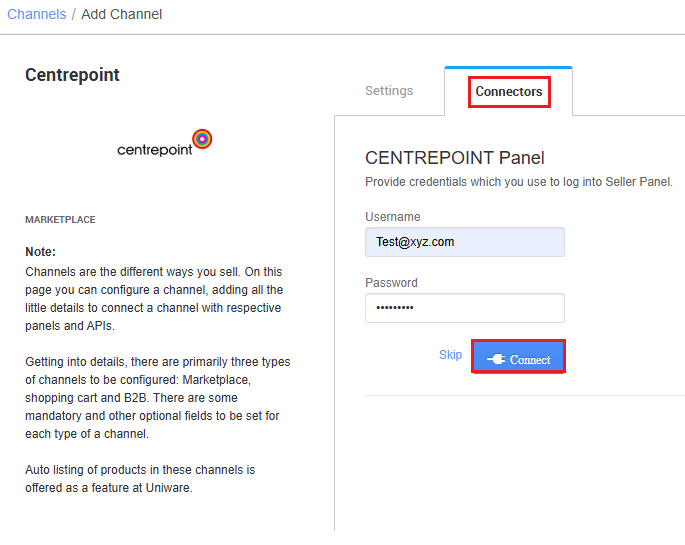Viewport: 685px width, 545px height.
Task: Click the Username label
Action: coord(393,217)
